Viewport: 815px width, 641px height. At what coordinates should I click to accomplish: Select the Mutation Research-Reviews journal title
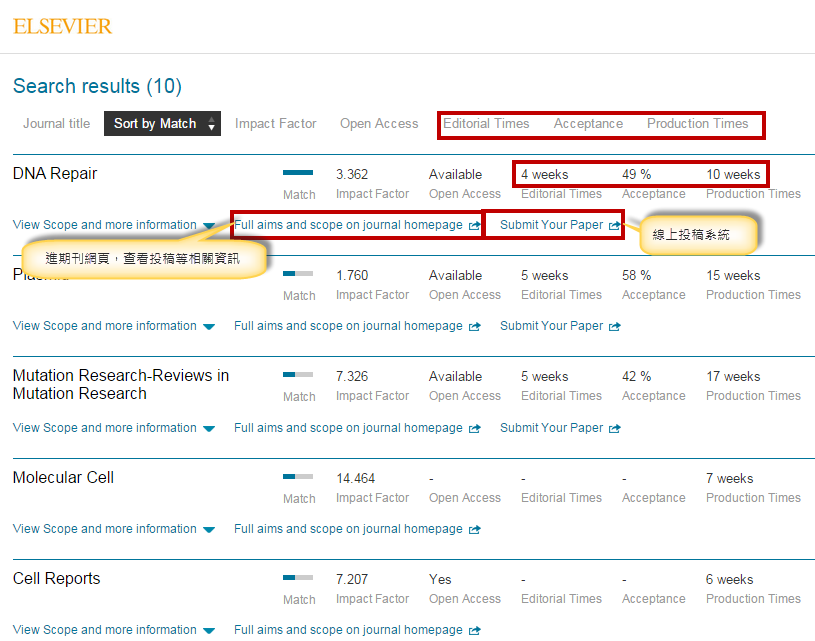click(121, 384)
